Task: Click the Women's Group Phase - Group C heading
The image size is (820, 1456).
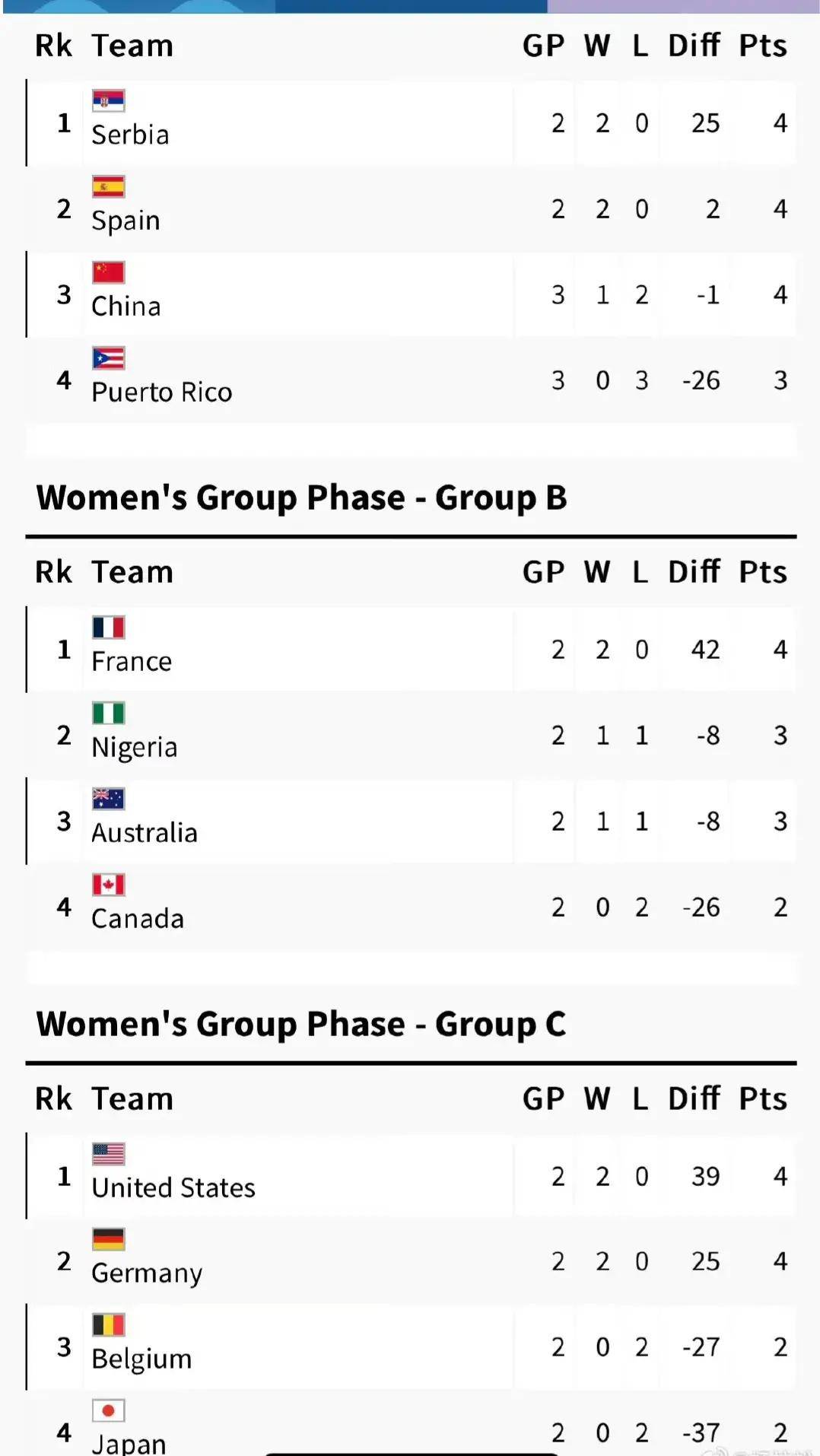Action: [300, 1024]
